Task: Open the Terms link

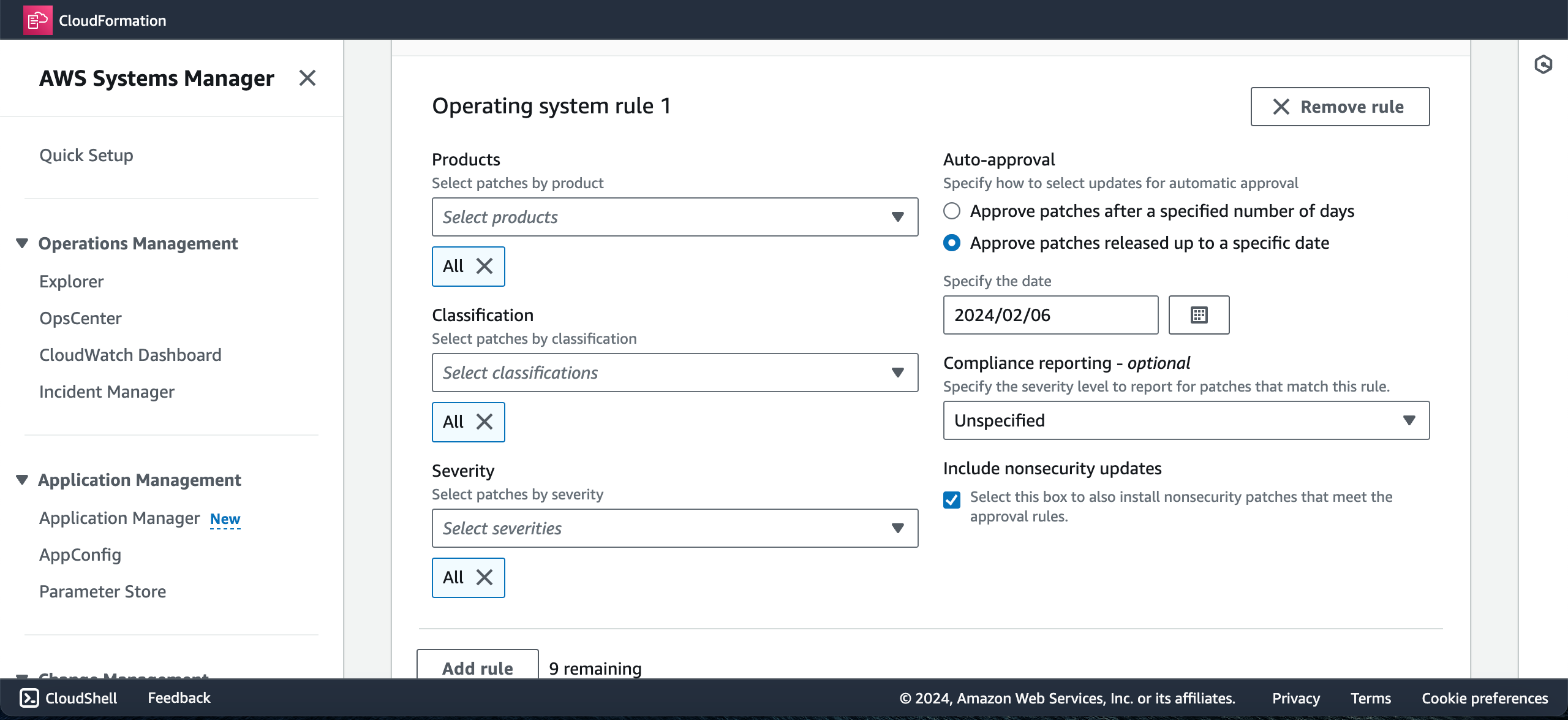Action: (1371, 698)
